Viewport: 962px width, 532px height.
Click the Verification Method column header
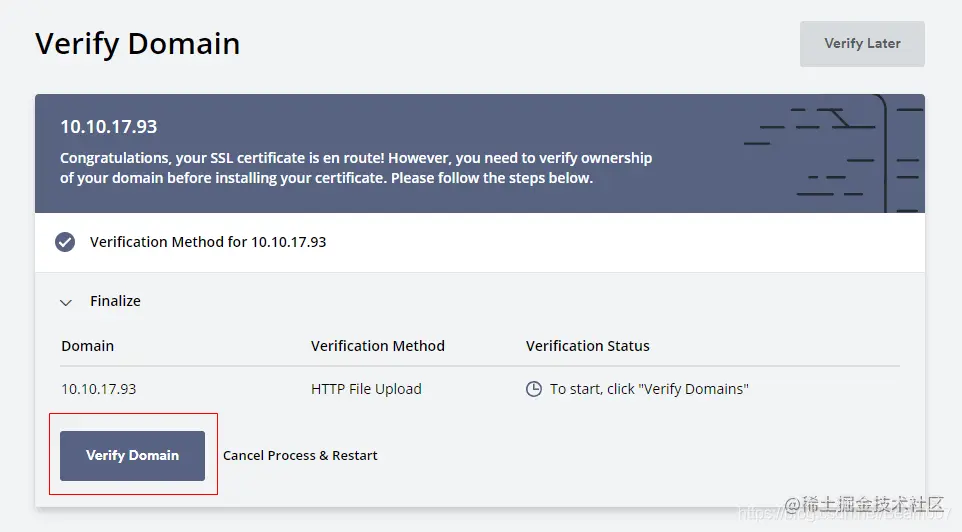tap(377, 346)
